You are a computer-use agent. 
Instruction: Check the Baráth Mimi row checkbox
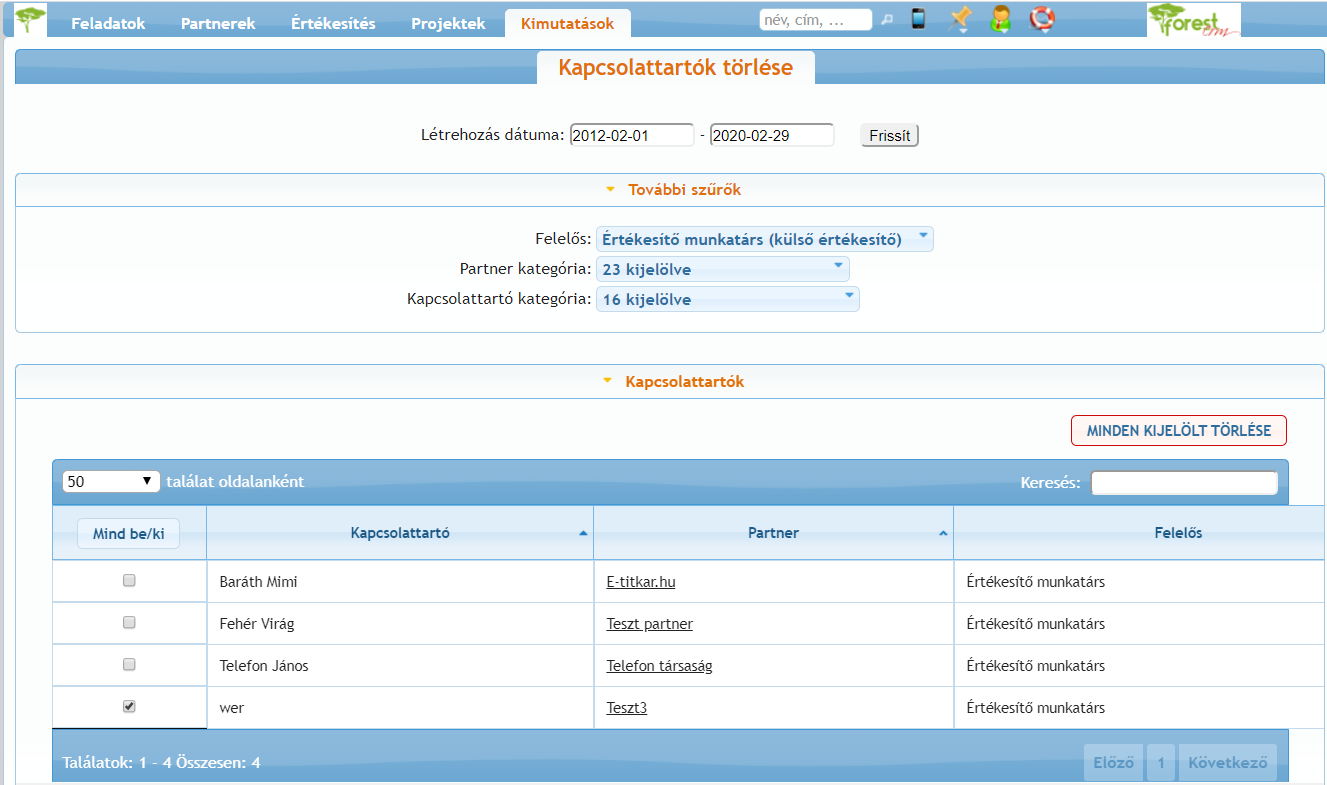click(129, 581)
